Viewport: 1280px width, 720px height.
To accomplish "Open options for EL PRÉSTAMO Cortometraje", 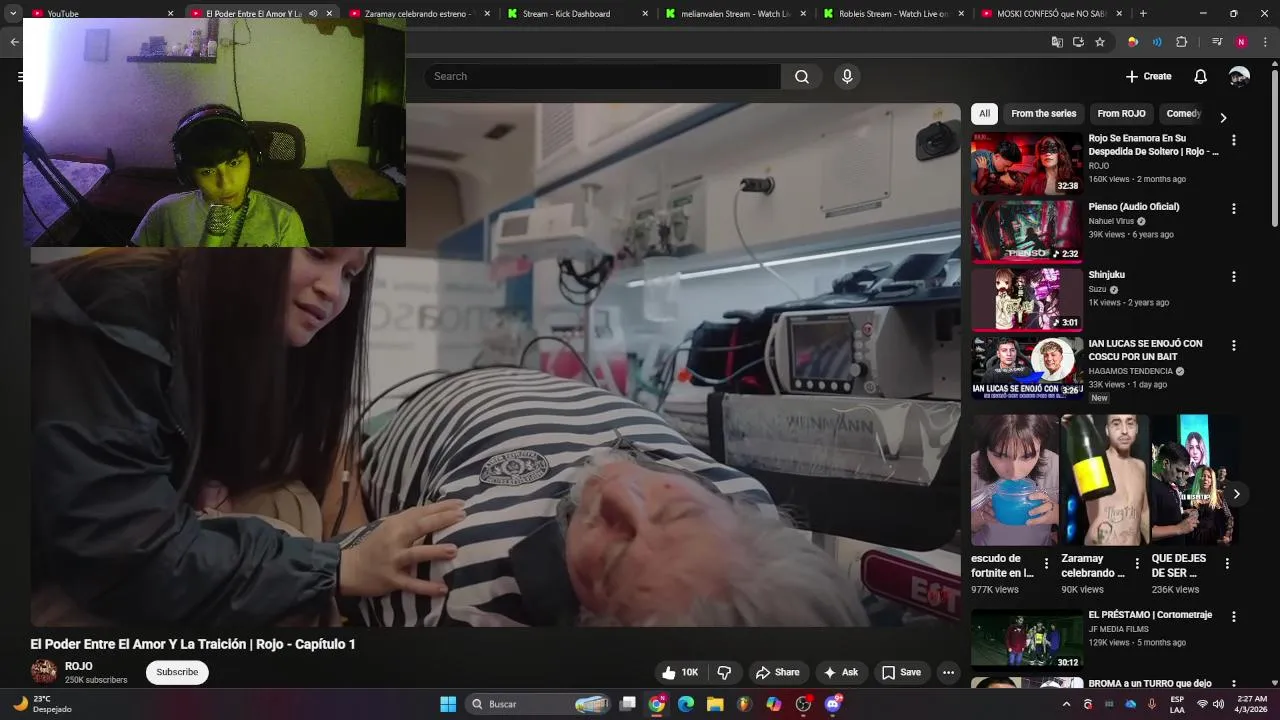I will point(1233,617).
